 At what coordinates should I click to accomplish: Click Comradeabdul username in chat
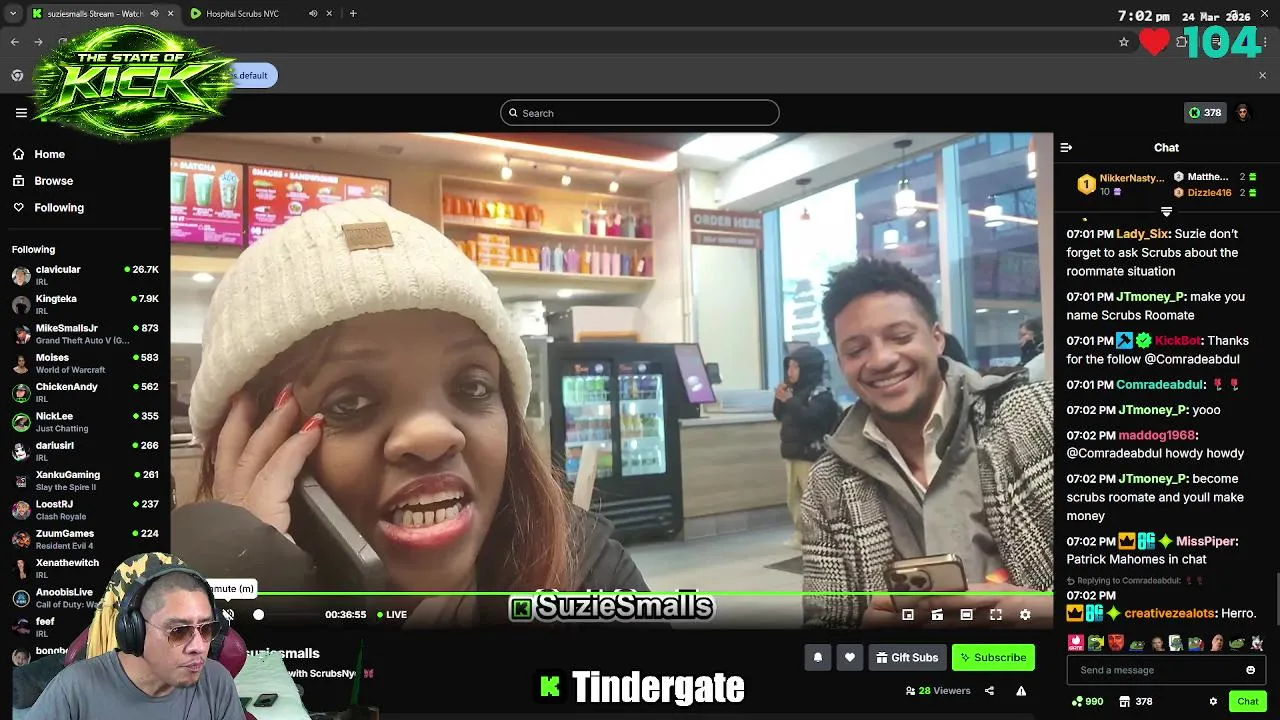pyautogui.click(x=1160, y=384)
